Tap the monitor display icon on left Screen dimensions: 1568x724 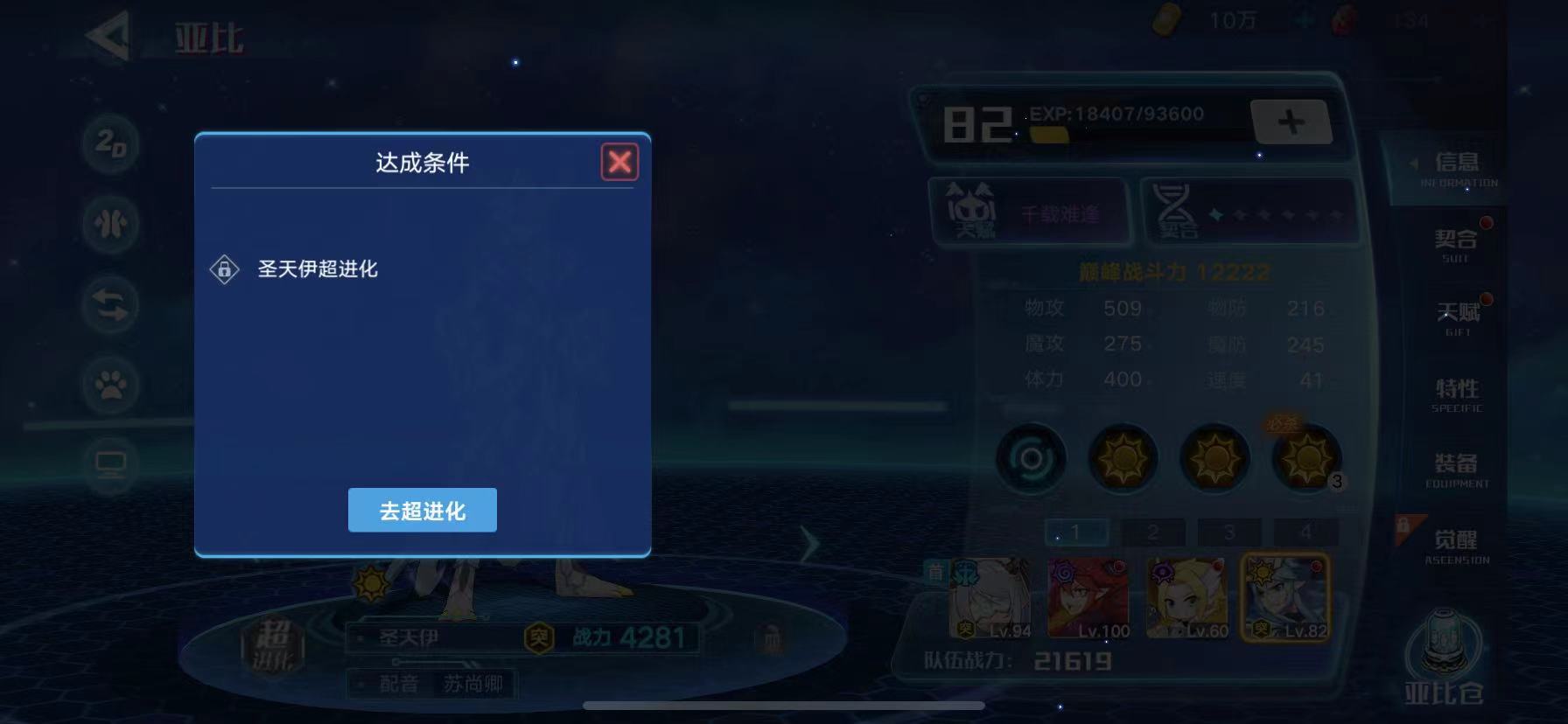coord(111,463)
